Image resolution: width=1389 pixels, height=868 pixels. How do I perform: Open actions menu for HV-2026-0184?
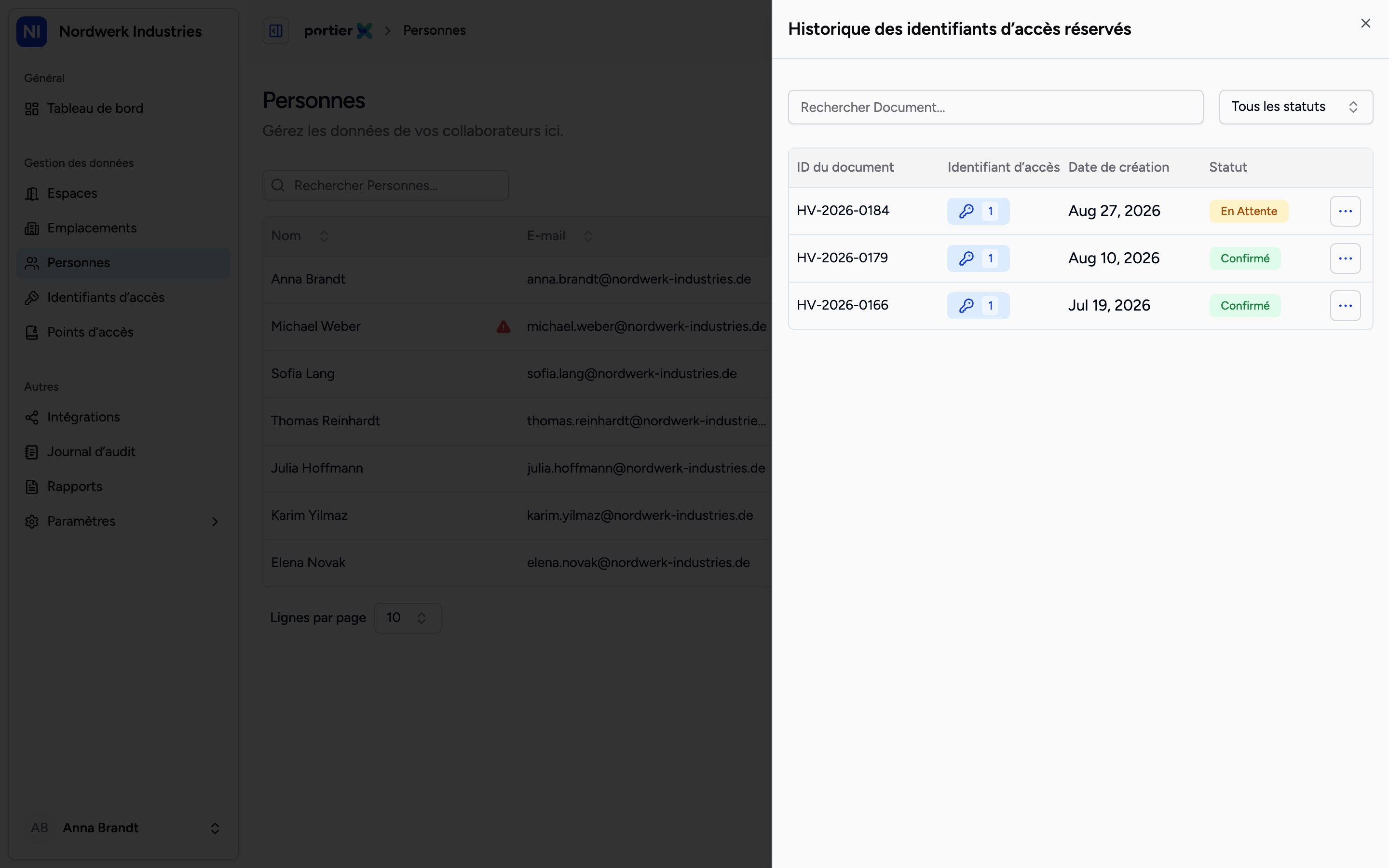click(x=1345, y=211)
